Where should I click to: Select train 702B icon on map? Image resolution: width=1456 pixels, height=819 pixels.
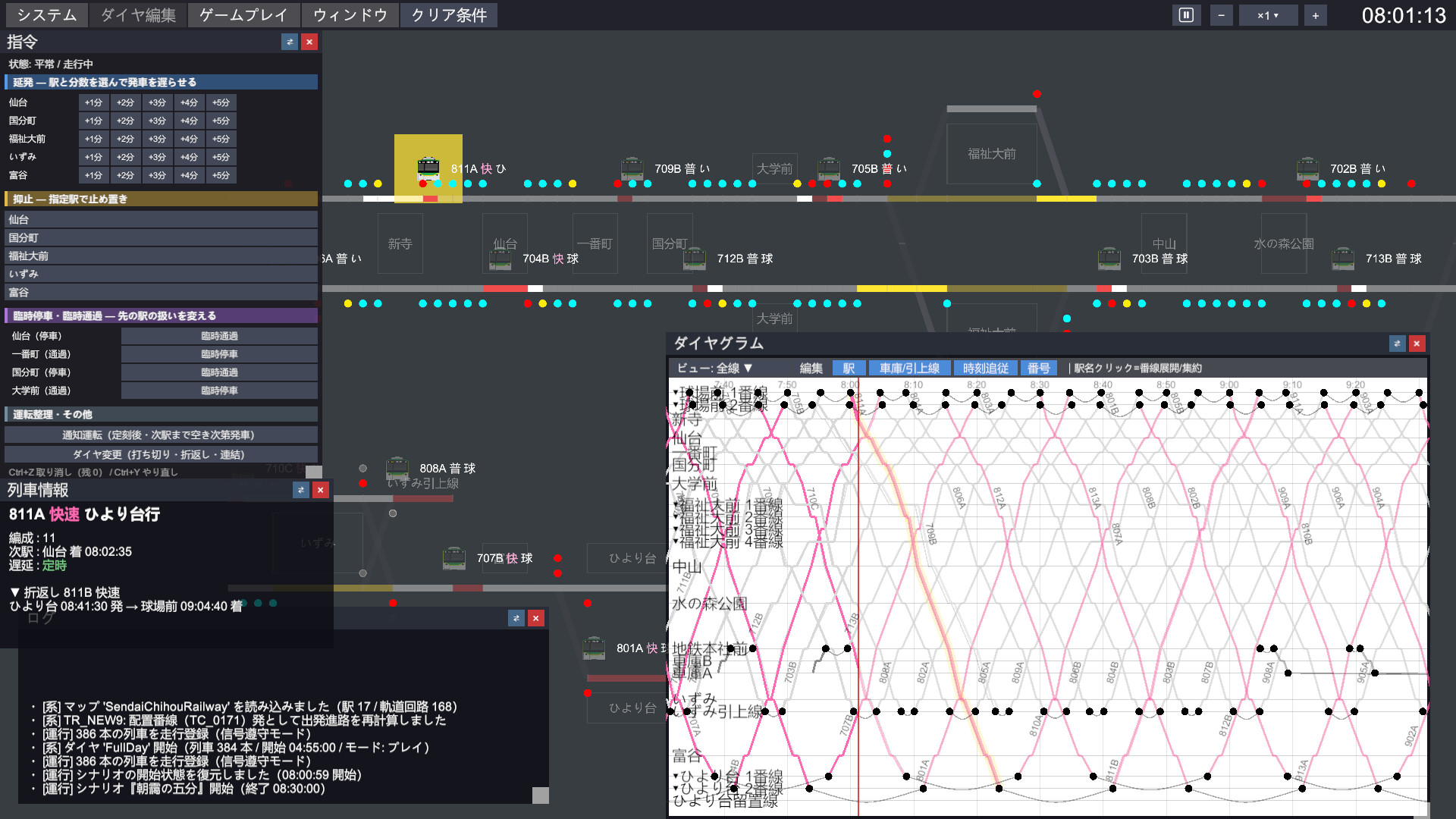coord(1307,168)
